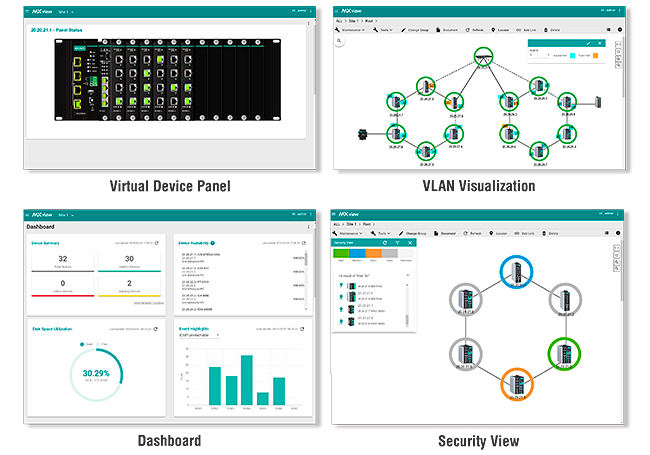Viewport: 650px width, 455px height.
Task: Confirm VLAN panel with checkmark icon
Action: tap(588, 43)
